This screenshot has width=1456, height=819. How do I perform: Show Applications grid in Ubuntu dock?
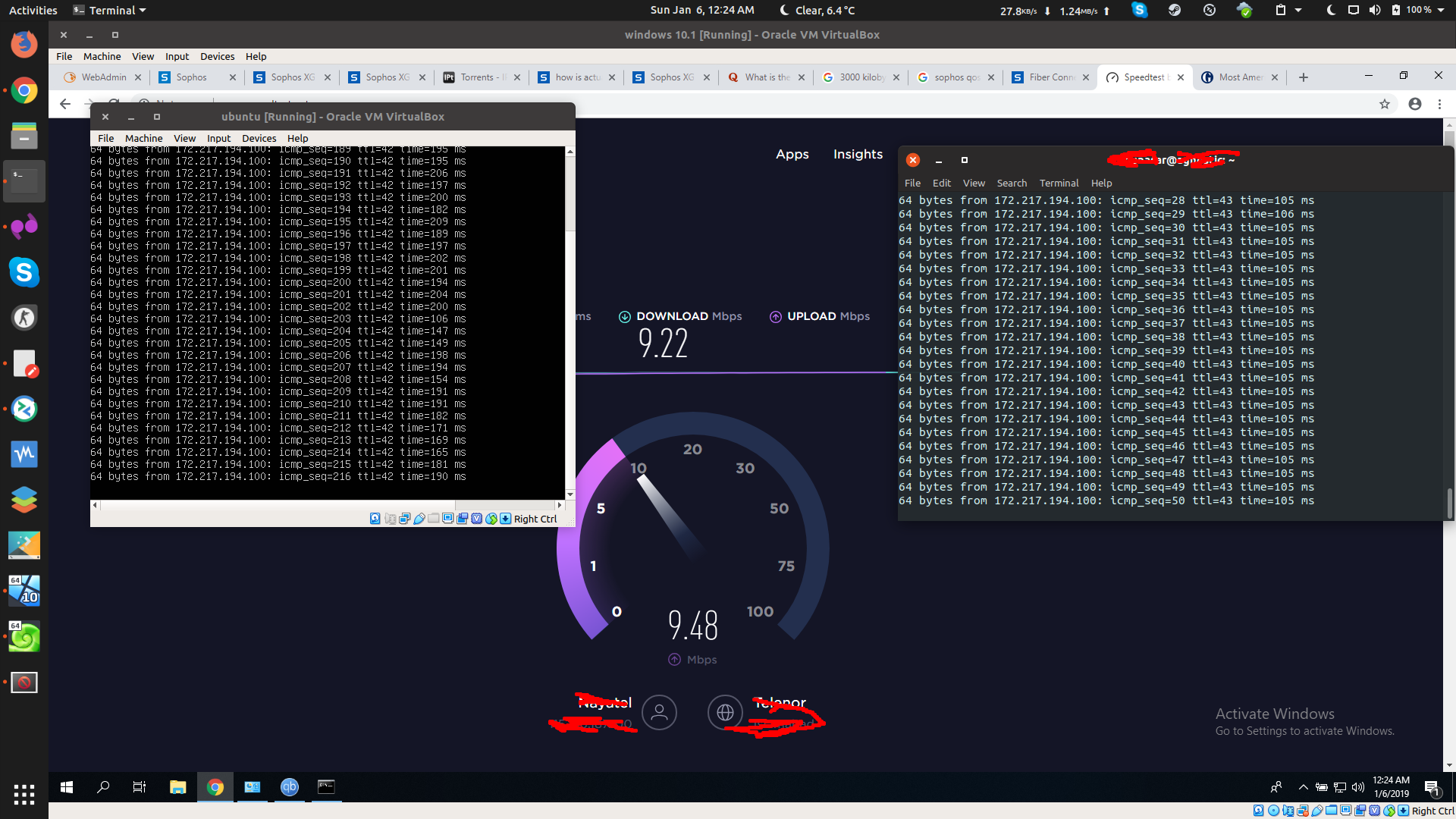click(24, 794)
